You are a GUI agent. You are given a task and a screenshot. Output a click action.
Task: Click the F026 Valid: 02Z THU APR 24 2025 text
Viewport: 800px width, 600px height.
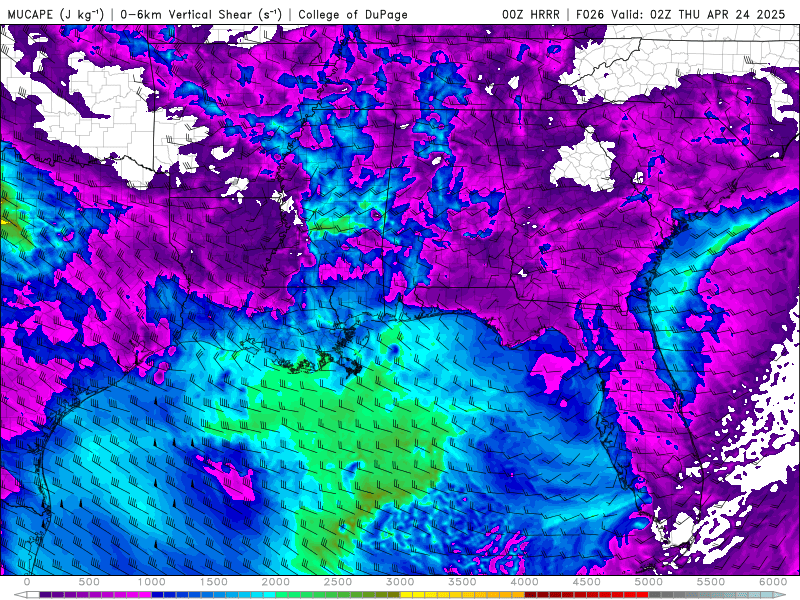(680, 14)
